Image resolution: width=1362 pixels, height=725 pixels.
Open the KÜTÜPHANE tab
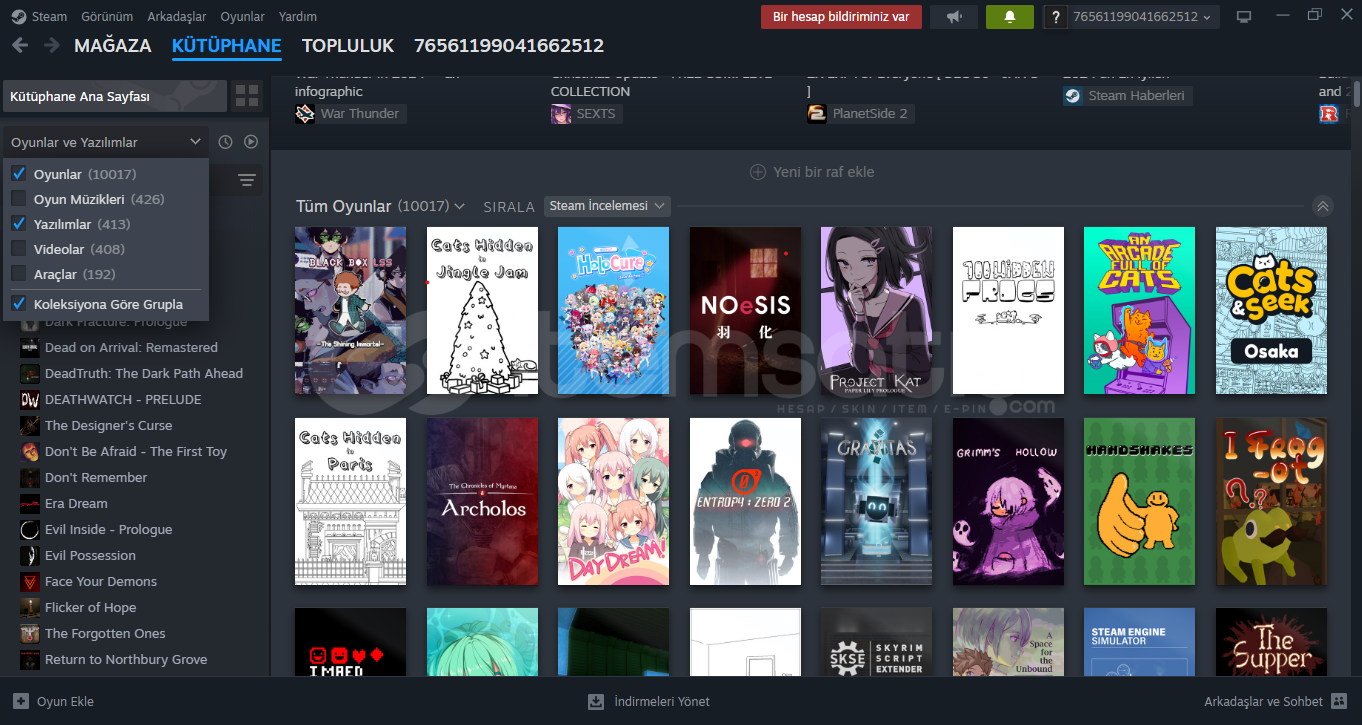(x=227, y=46)
